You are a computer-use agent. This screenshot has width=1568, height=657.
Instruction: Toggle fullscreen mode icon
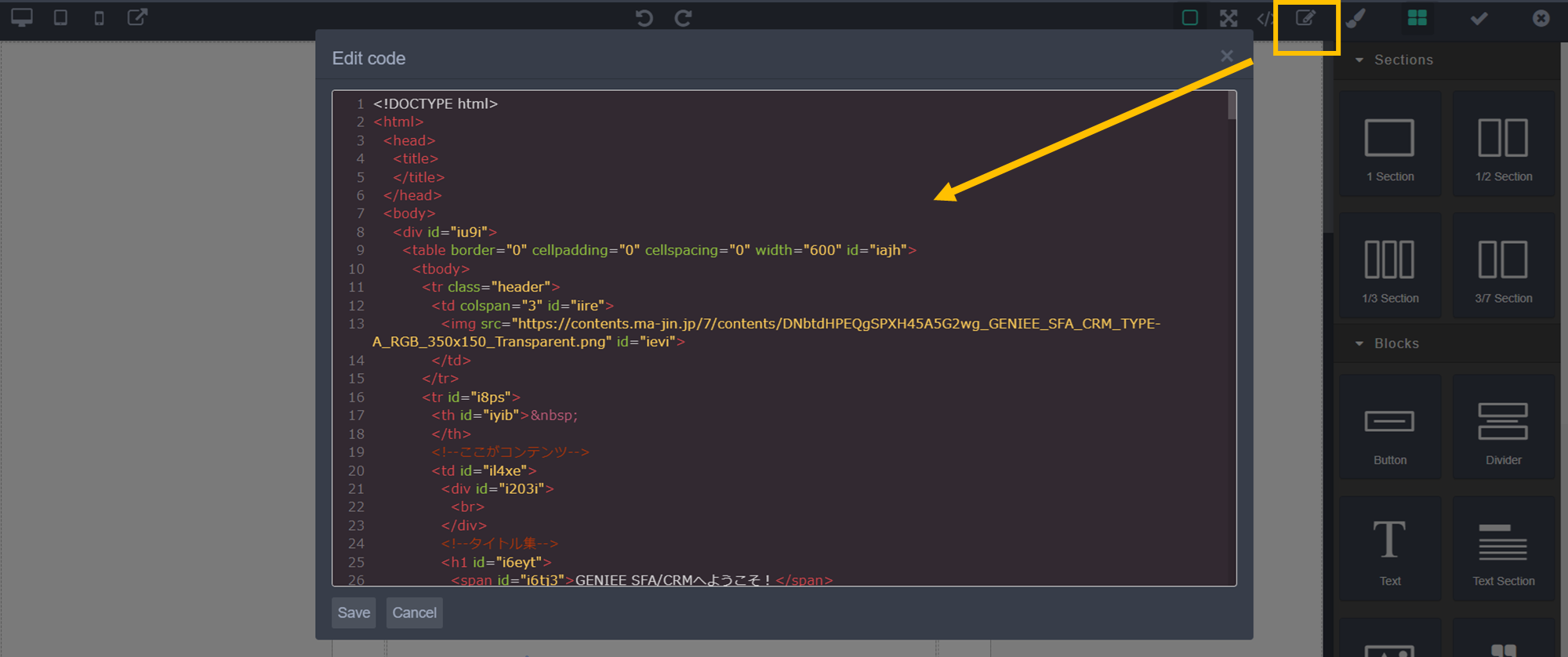click(1229, 18)
